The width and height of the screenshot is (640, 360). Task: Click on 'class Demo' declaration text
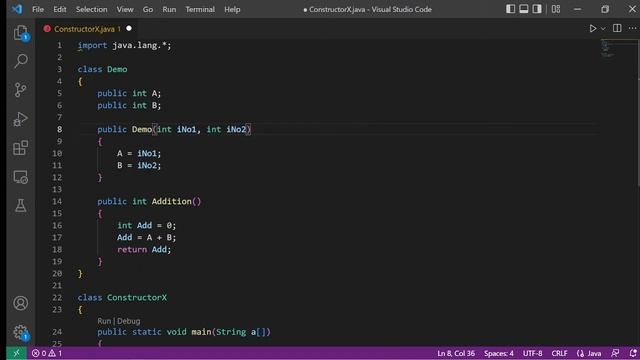click(x=102, y=69)
